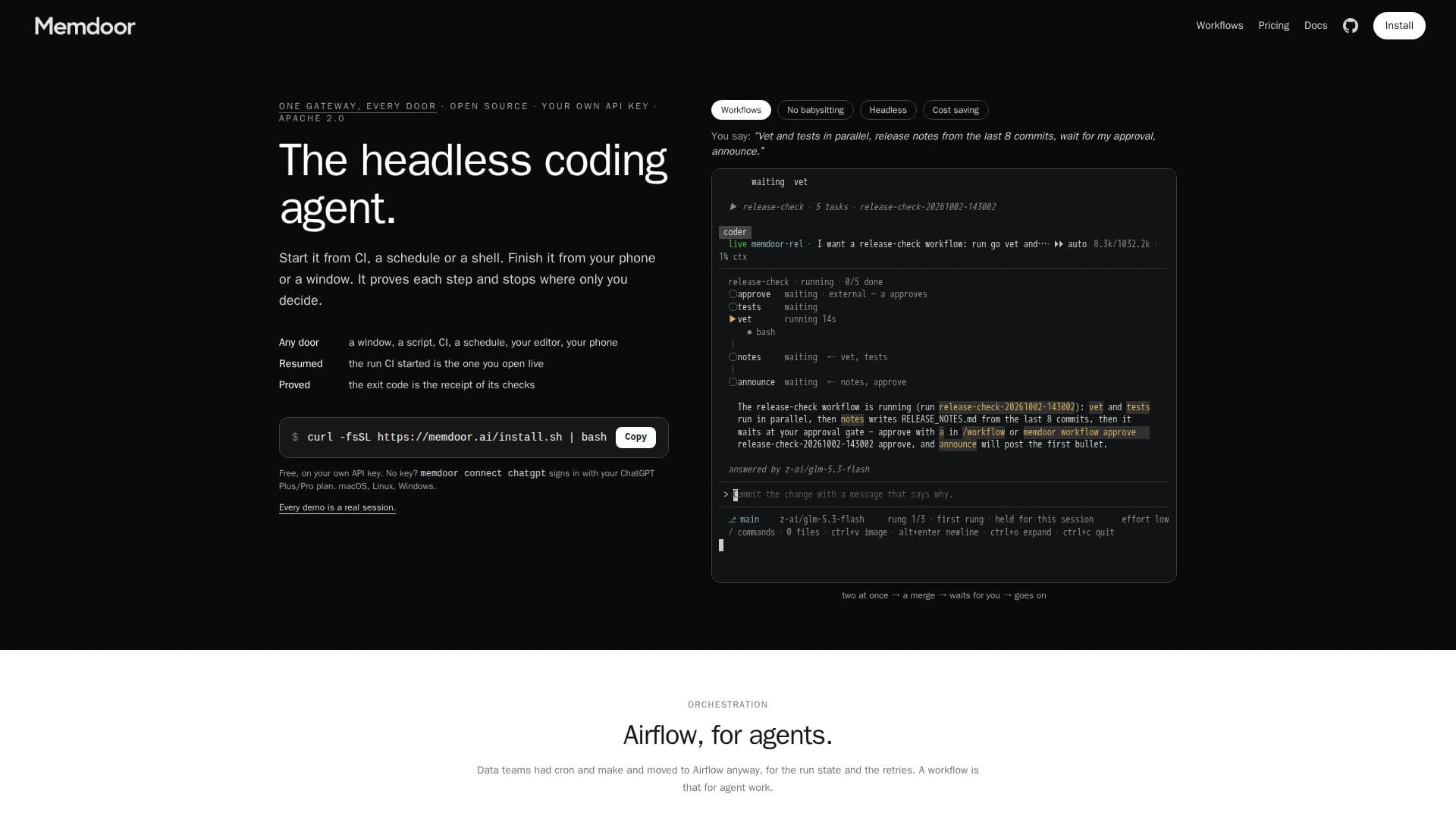Screen dimensions: 1456x819
Task: Click the main branch icon
Action: coord(733,519)
